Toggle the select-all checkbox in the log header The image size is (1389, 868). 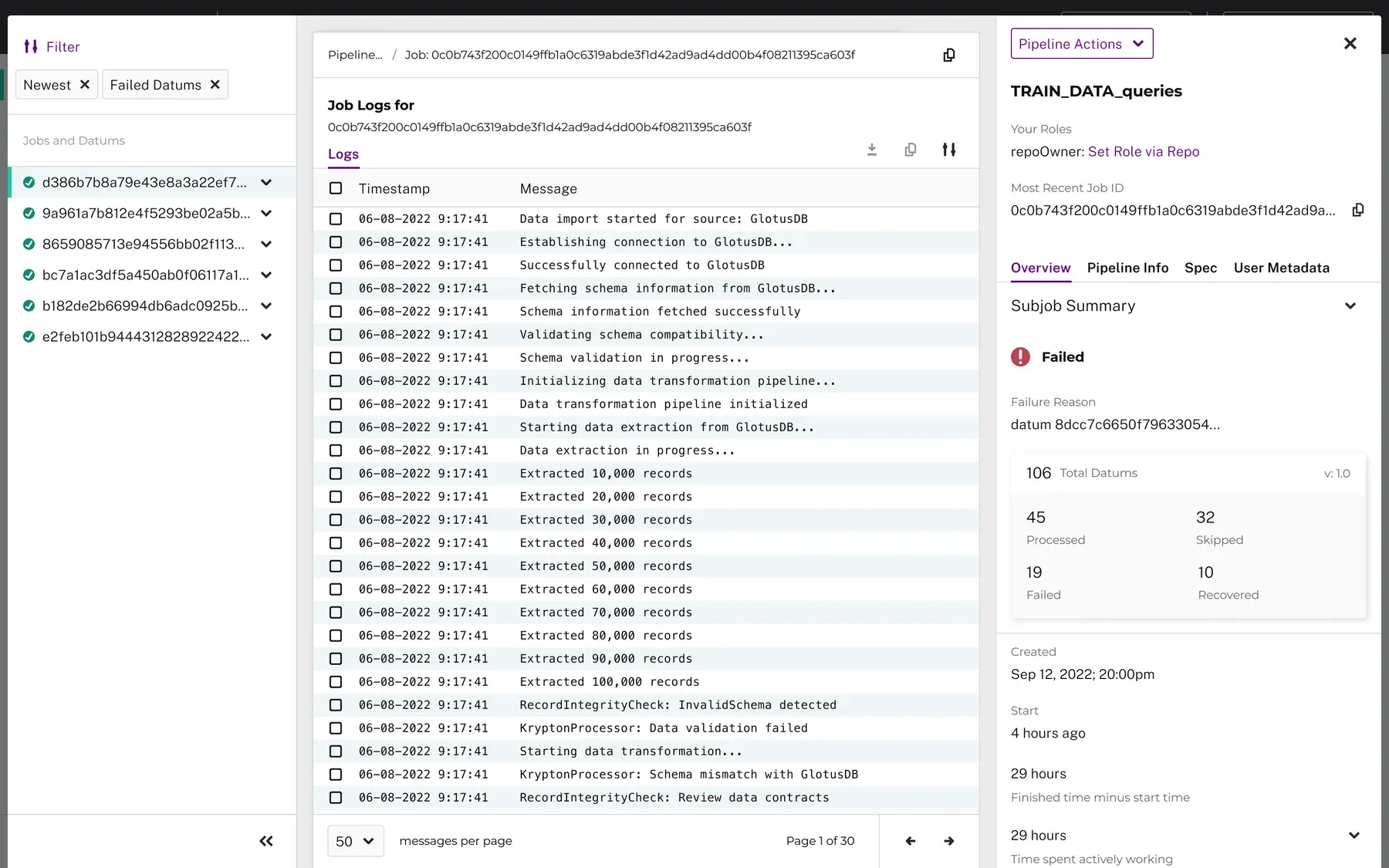pos(336,188)
